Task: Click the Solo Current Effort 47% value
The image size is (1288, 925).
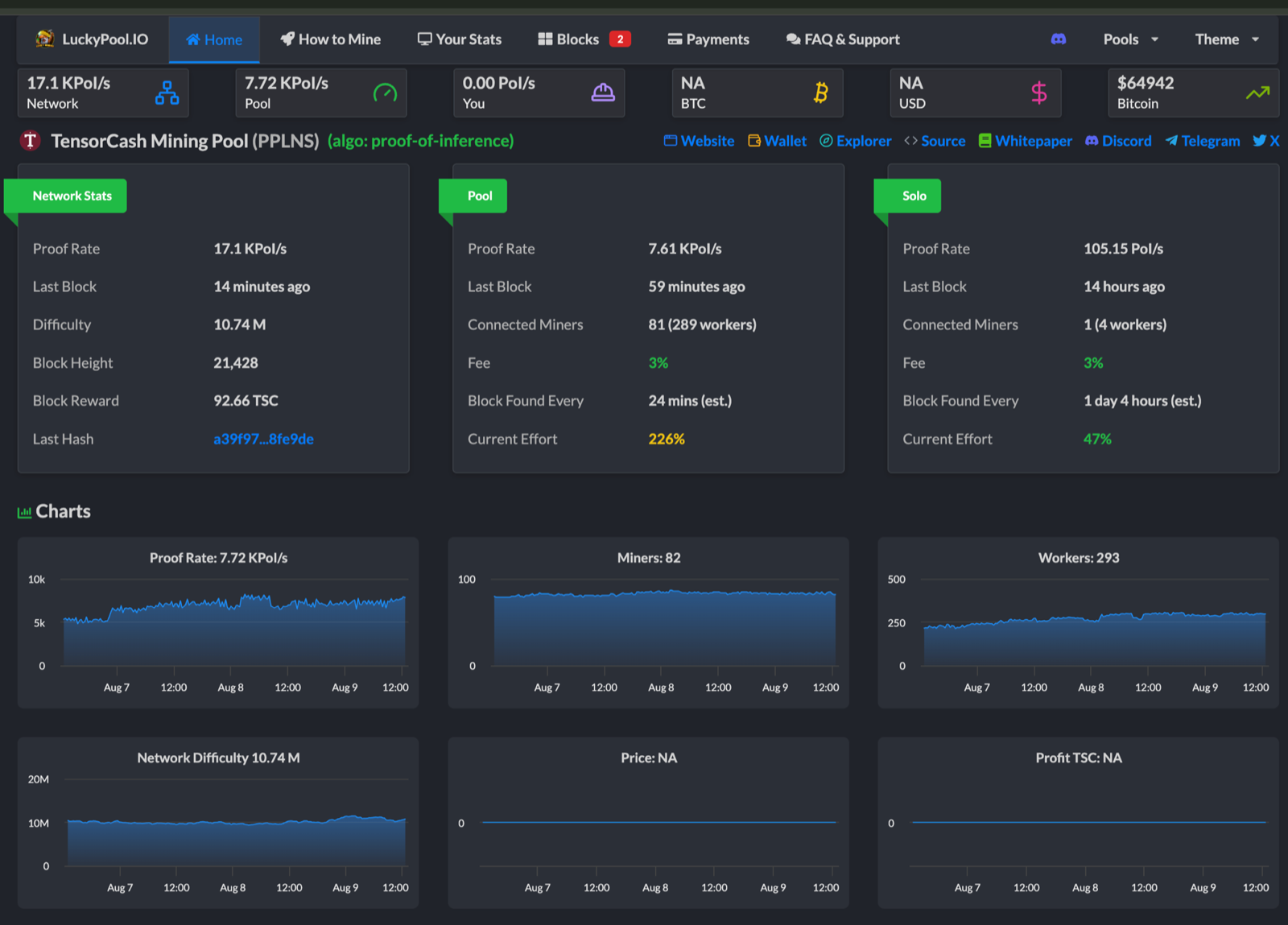Action: 1097,439
